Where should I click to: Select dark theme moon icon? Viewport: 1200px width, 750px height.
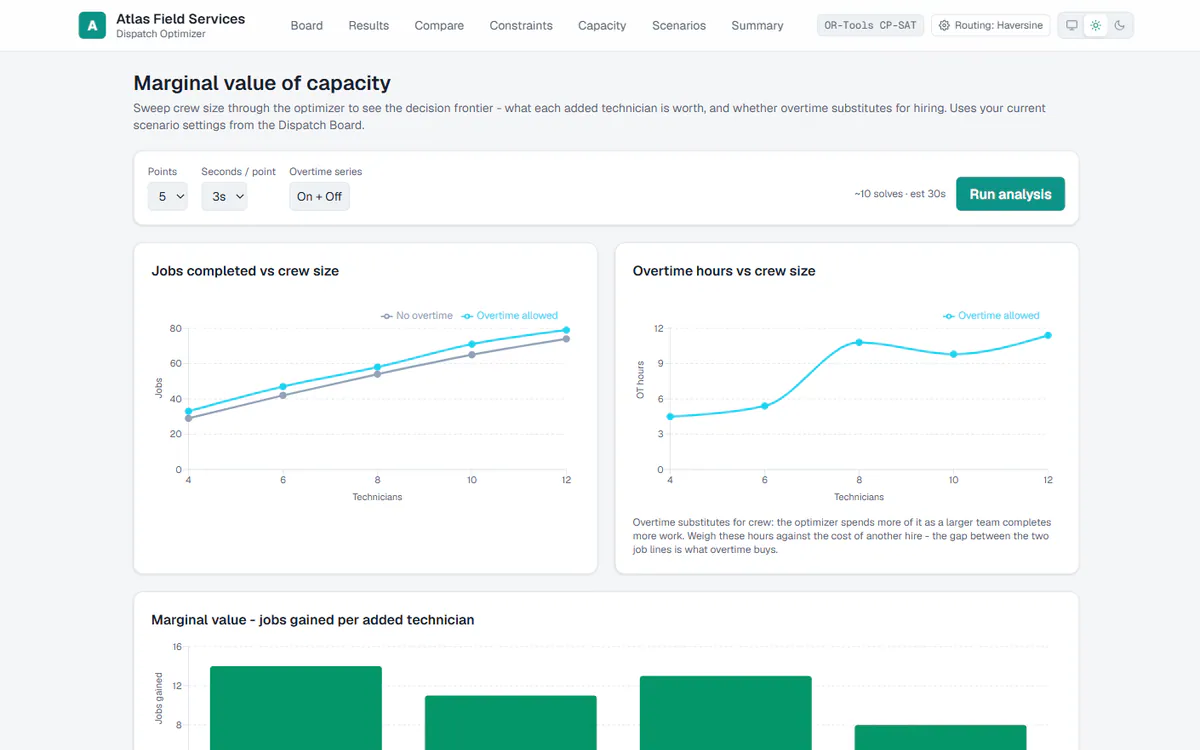click(1120, 25)
